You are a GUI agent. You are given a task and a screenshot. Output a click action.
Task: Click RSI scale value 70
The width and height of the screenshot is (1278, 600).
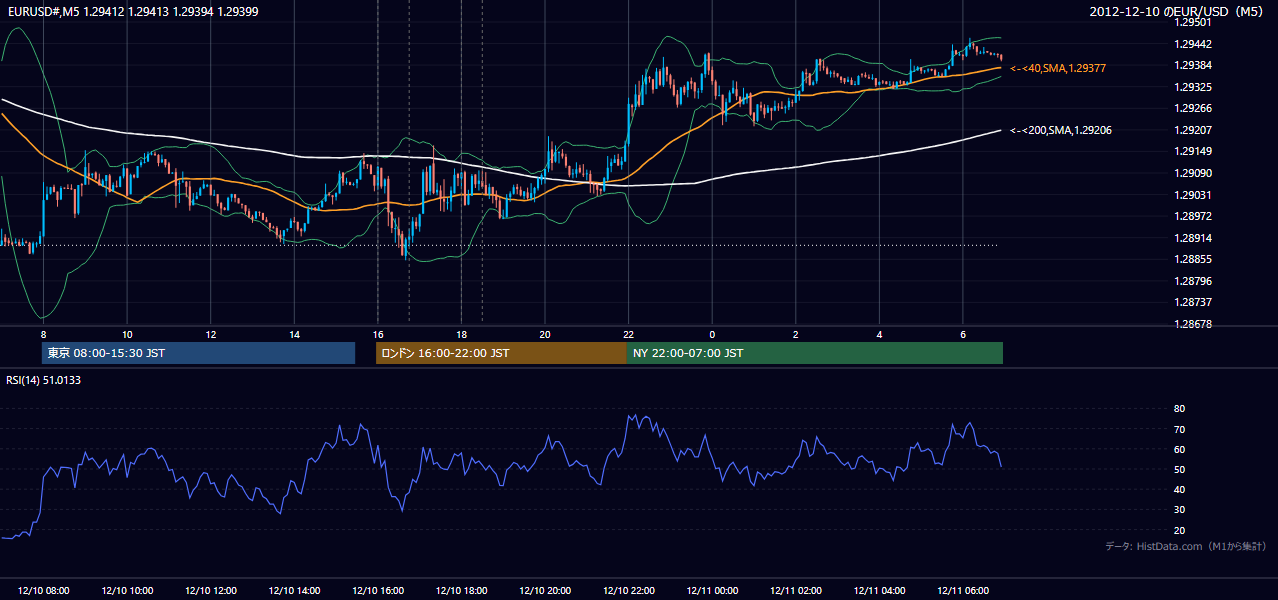pyautogui.click(x=1179, y=430)
